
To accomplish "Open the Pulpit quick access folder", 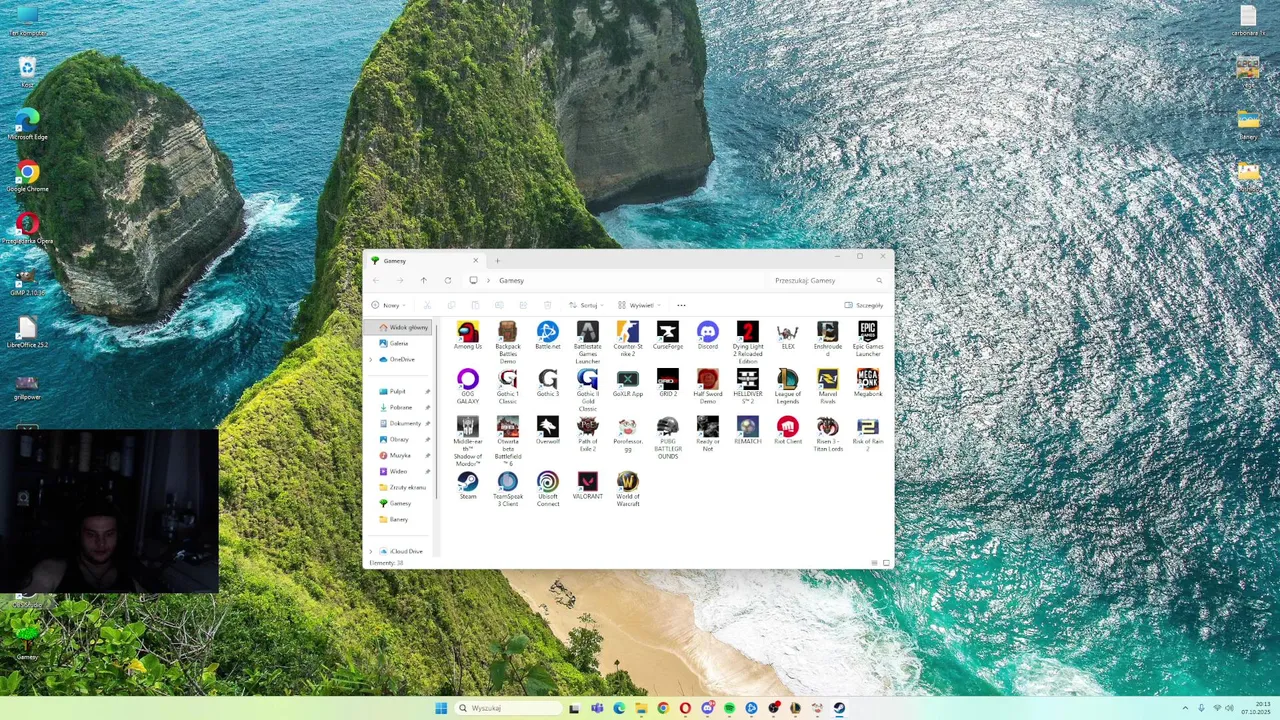I will [x=399, y=391].
